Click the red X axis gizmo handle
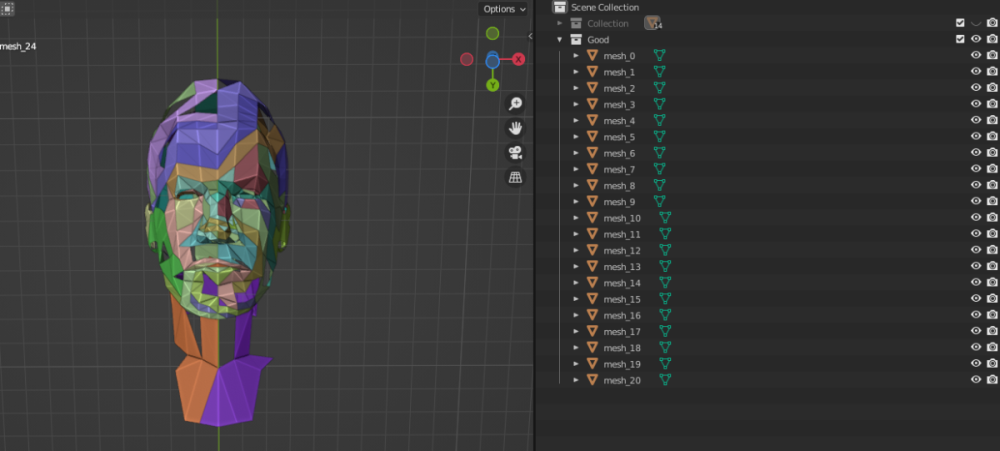Image resolution: width=1000 pixels, height=451 pixels. pos(519,60)
